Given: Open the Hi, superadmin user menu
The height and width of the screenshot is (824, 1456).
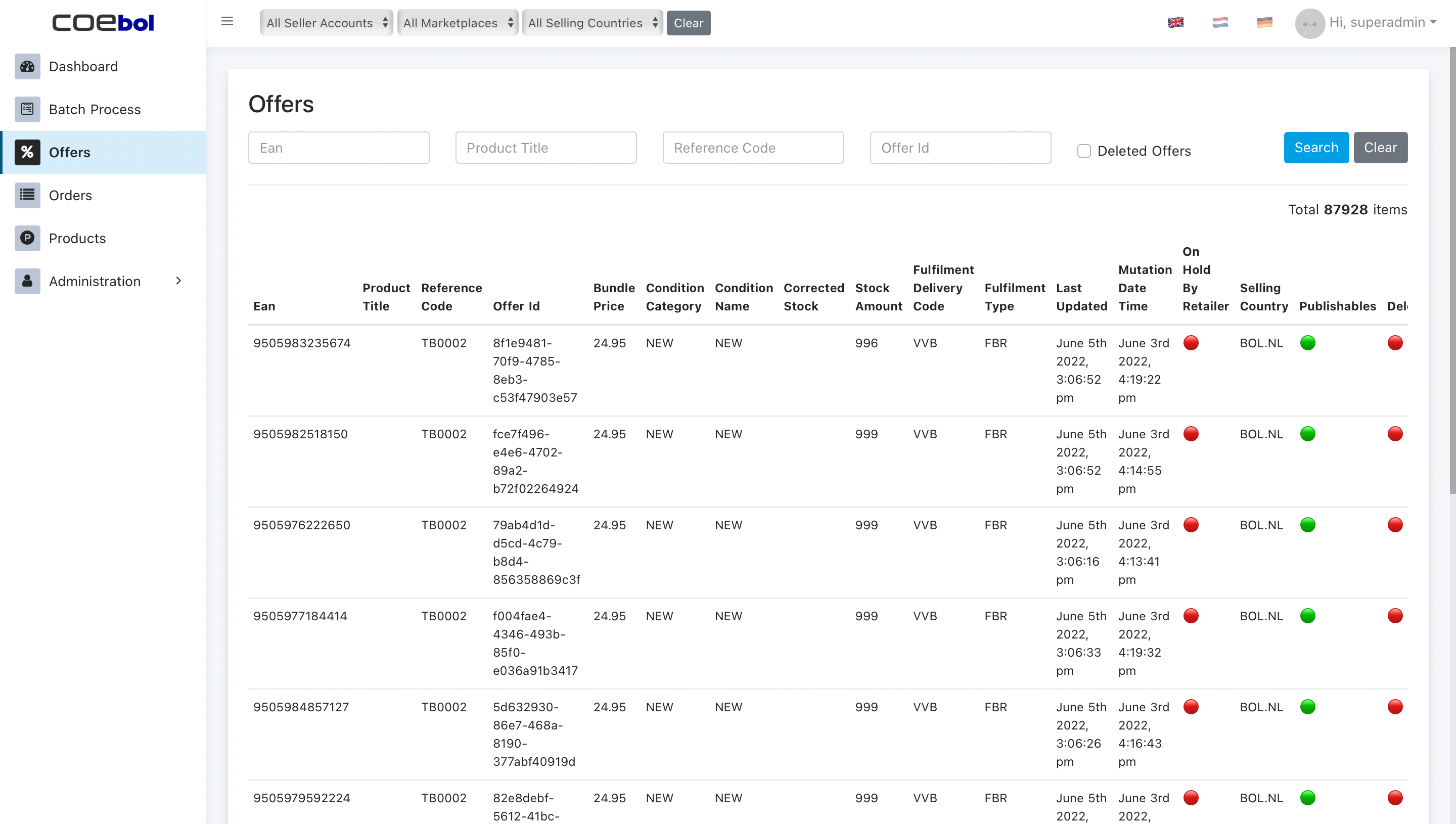Looking at the screenshot, I should (x=1382, y=22).
